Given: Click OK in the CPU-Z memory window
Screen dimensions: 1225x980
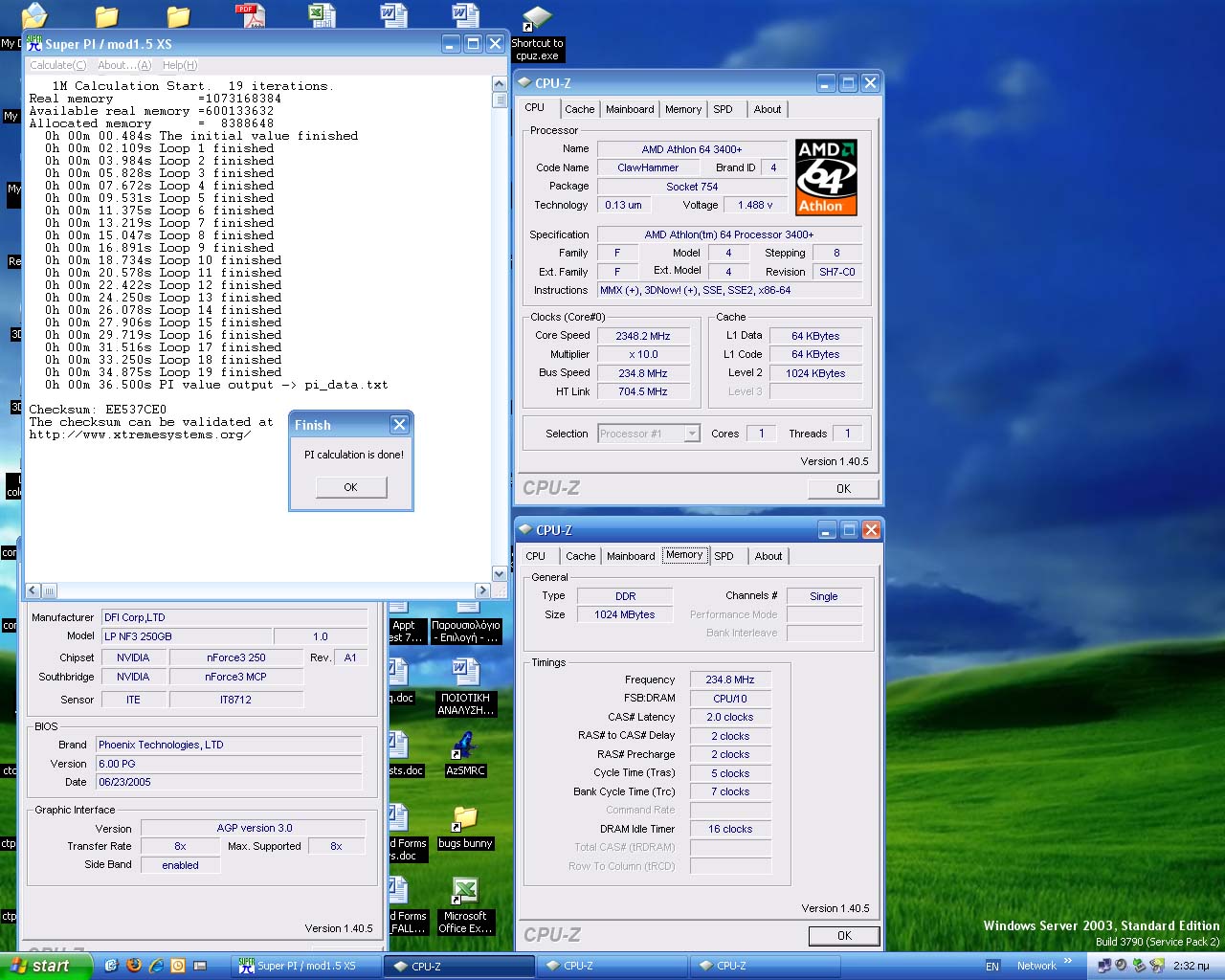Looking at the screenshot, I should [x=844, y=935].
